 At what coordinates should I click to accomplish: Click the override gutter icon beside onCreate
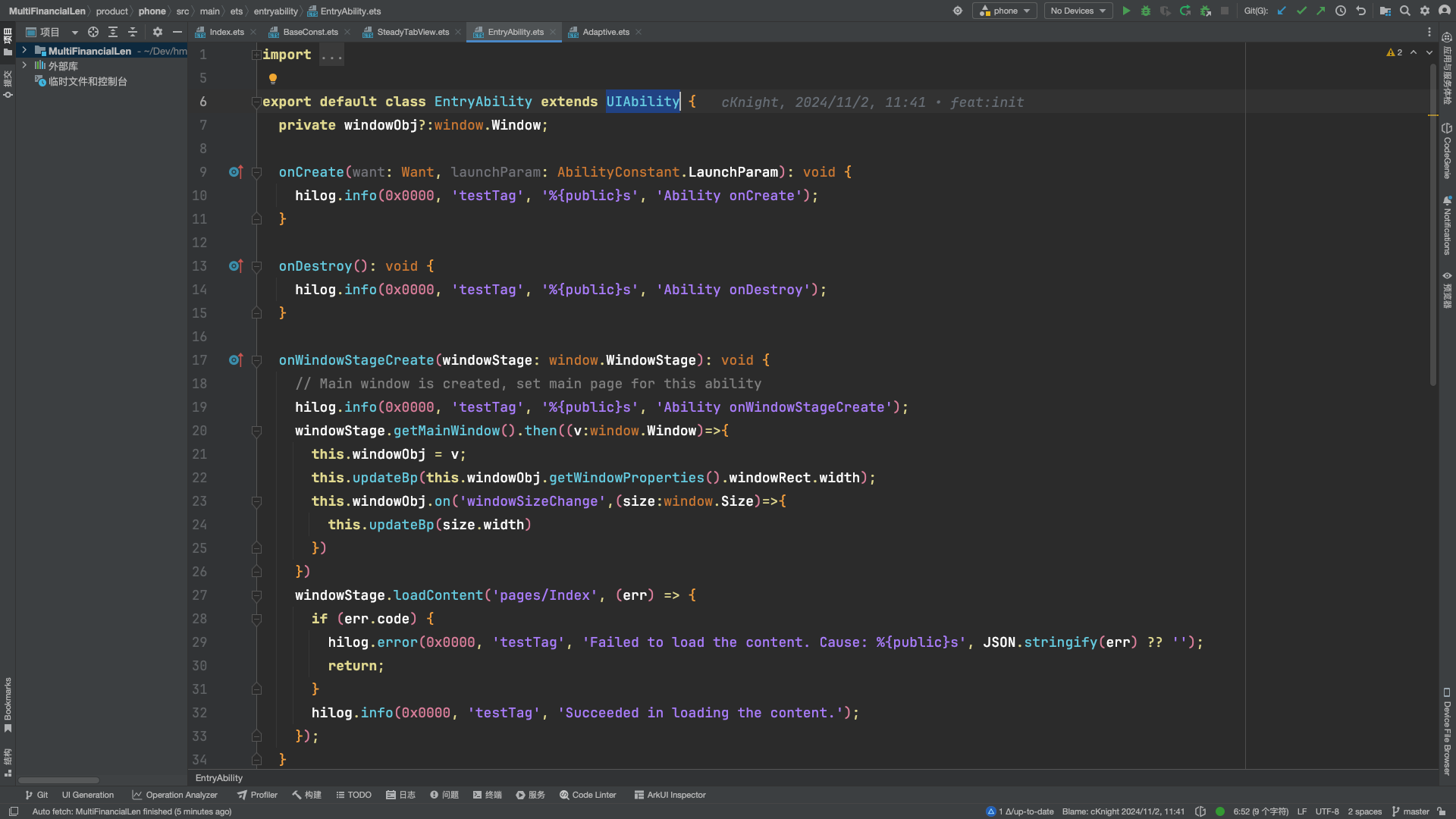click(236, 172)
